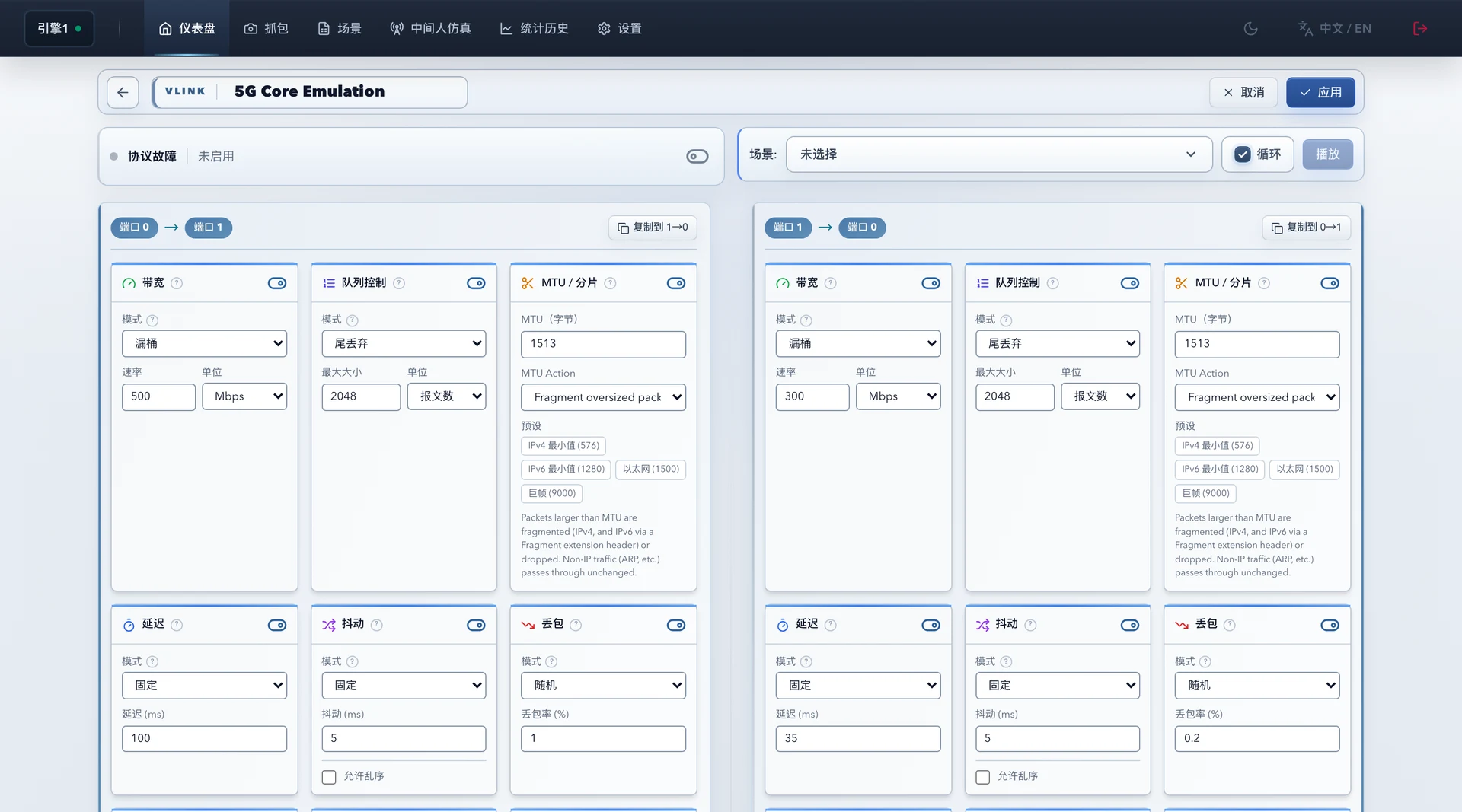Open help for MTU / 分片 in 端口 0→1
This screenshot has height=812, width=1462.
tap(610, 283)
